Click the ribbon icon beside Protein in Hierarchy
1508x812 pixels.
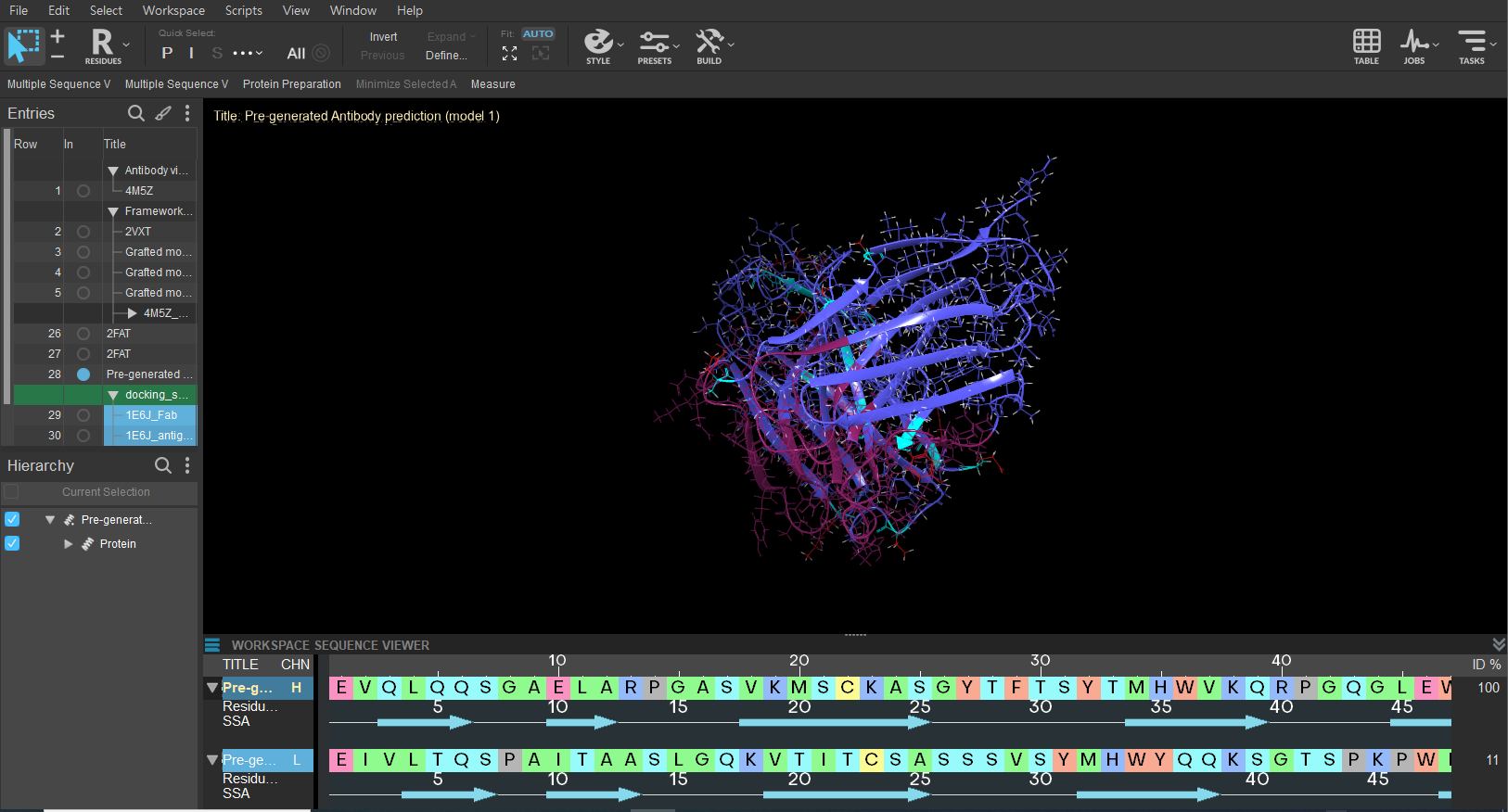(x=88, y=544)
